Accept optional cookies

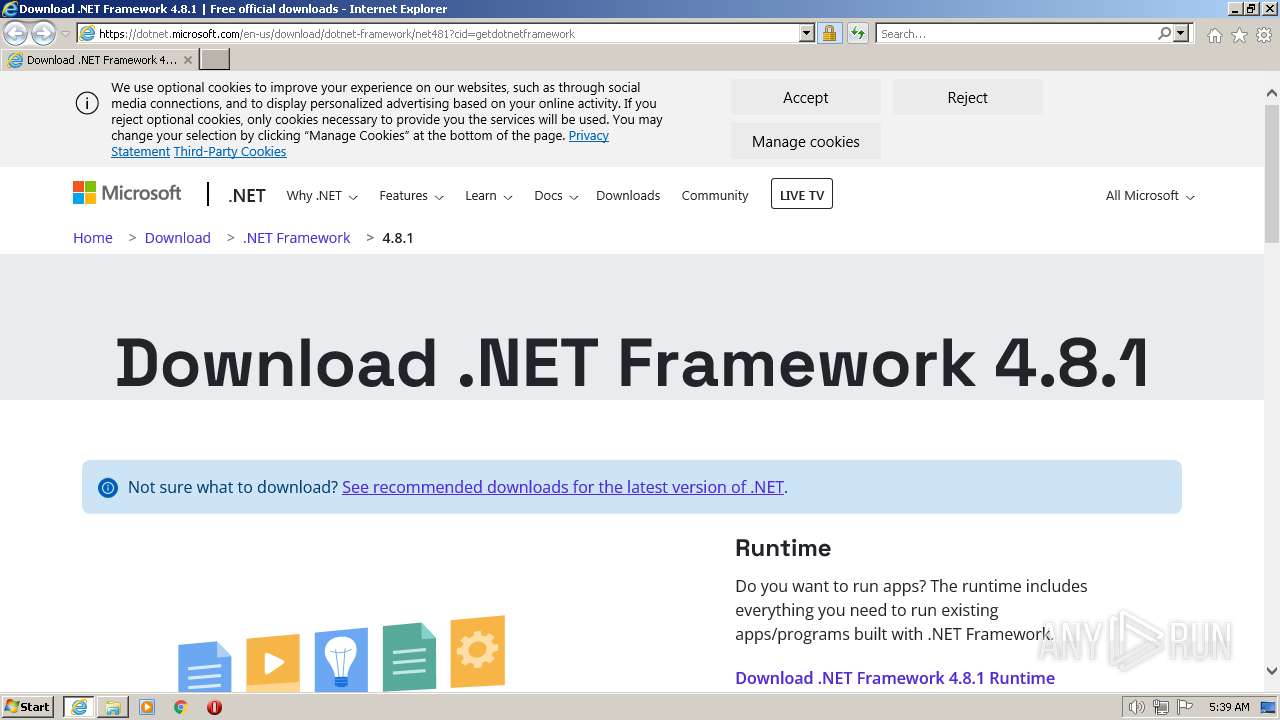point(805,98)
